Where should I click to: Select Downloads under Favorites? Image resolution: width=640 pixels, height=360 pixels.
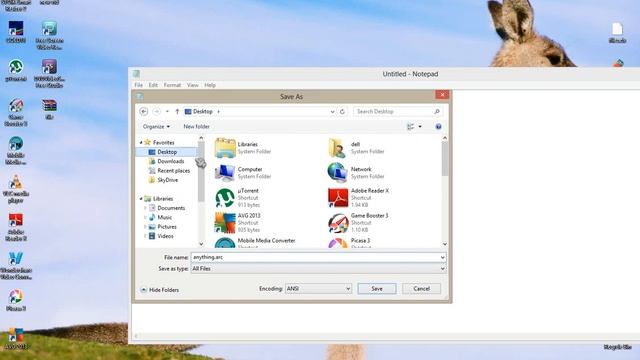[171, 161]
